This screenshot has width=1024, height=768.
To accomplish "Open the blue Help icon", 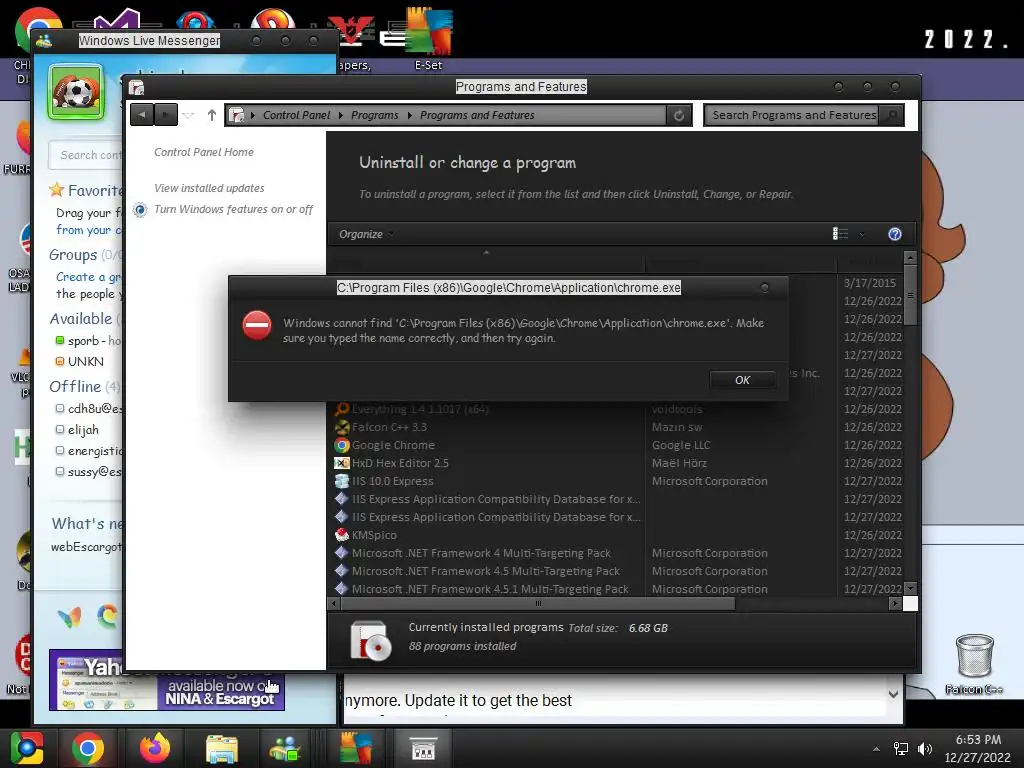I will [x=895, y=234].
